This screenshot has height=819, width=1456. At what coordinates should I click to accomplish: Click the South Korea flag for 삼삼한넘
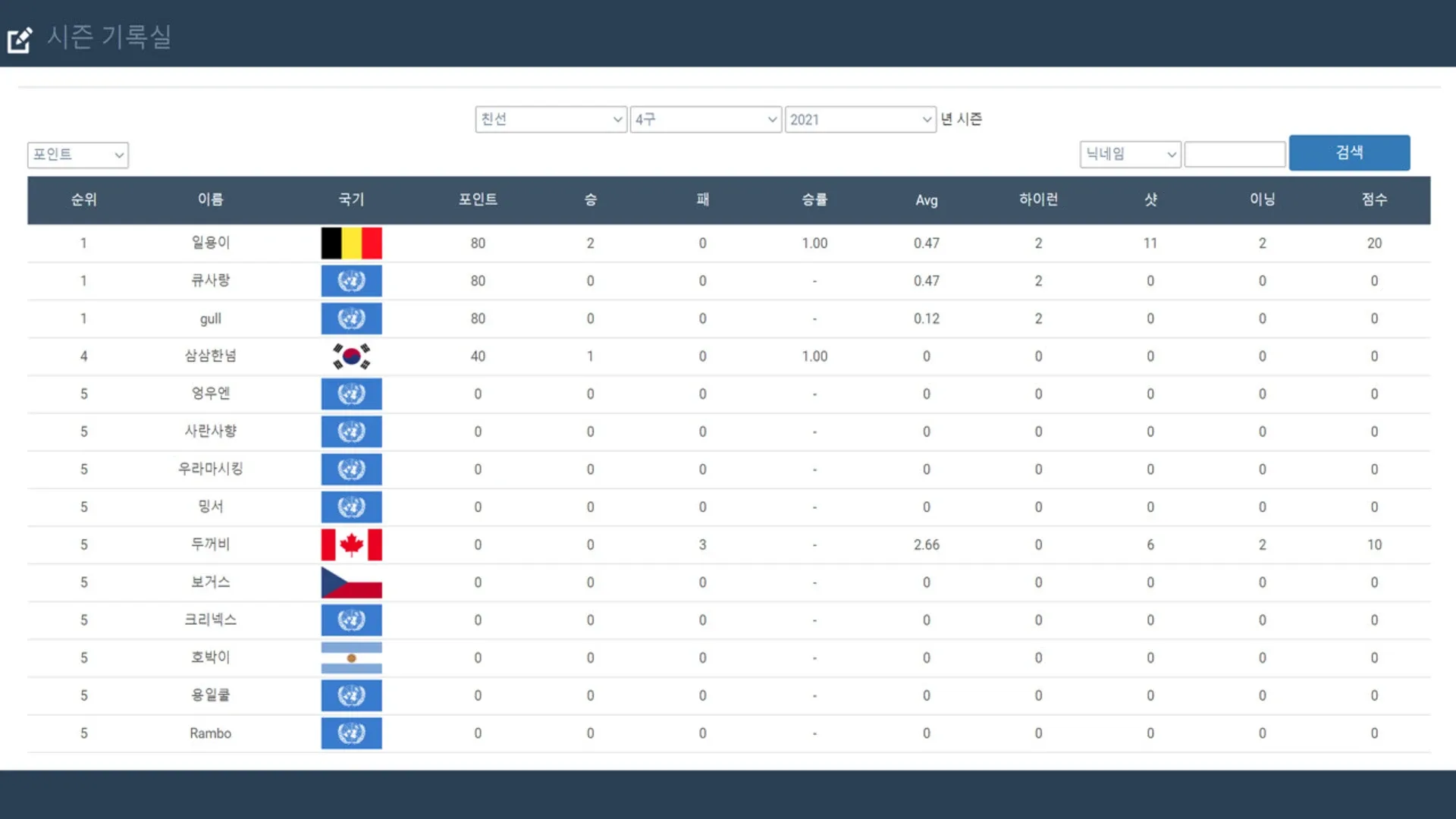tap(351, 356)
